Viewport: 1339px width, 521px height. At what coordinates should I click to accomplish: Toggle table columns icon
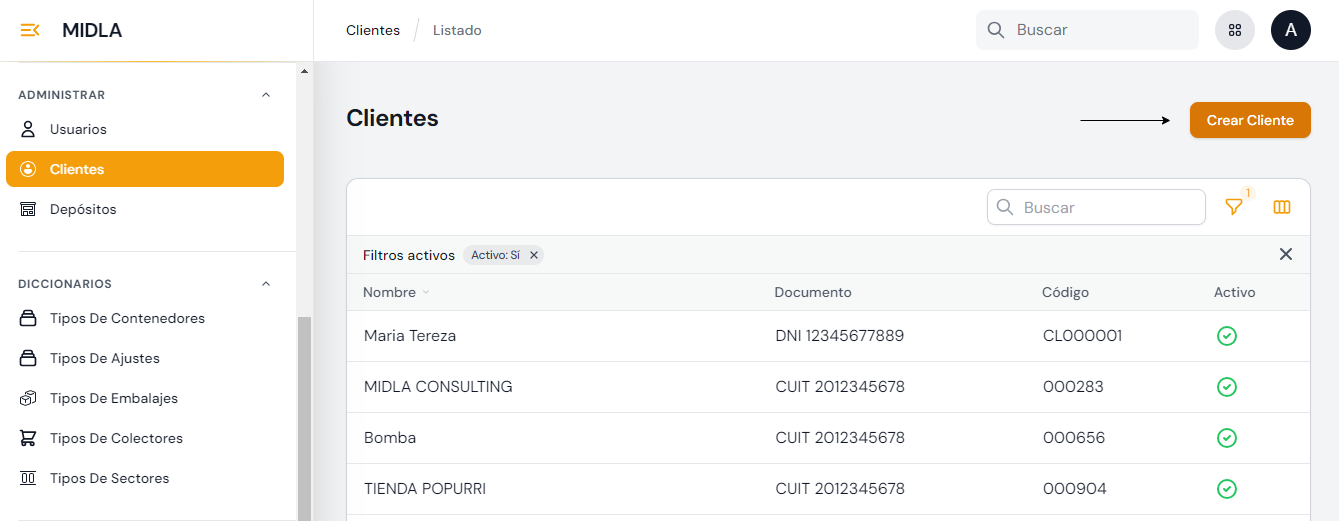pos(1282,207)
